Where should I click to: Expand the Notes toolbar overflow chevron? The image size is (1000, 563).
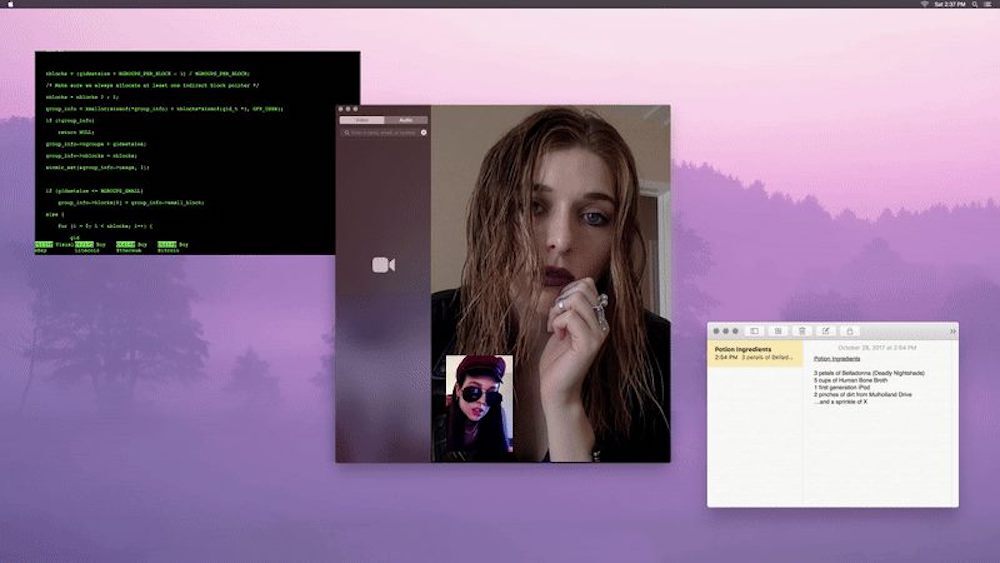tap(952, 331)
